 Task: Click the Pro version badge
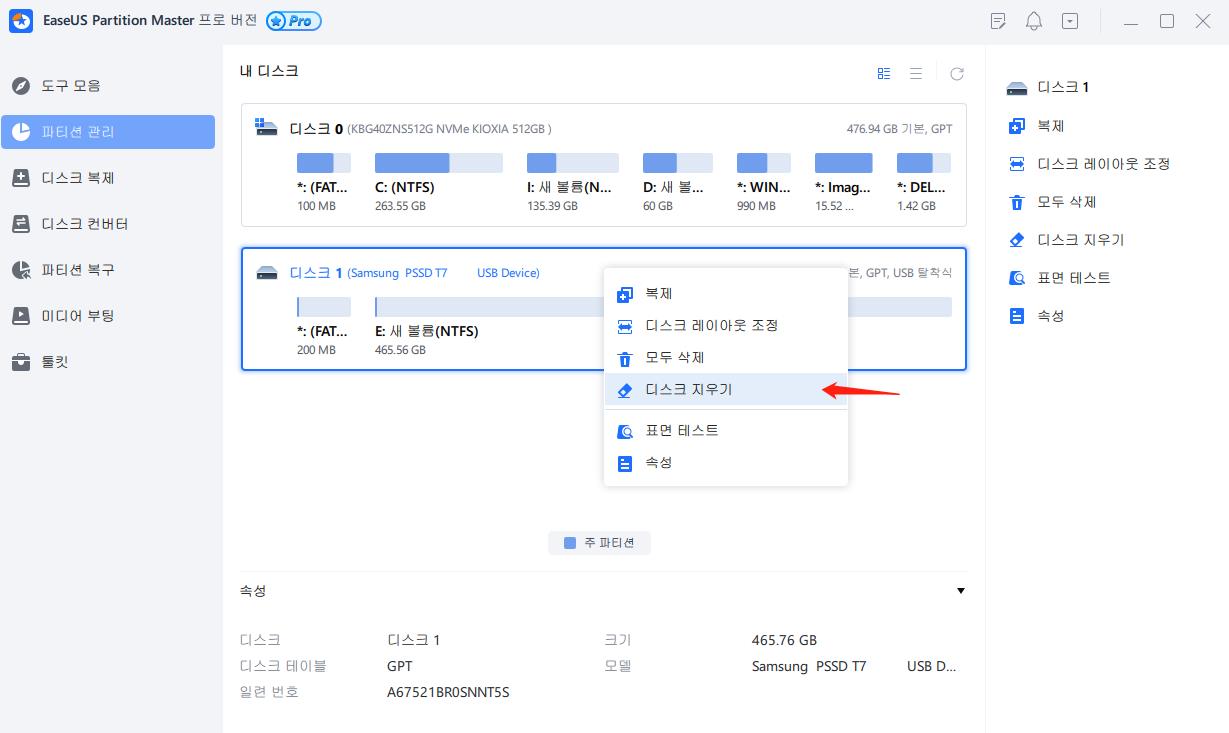tap(294, 21)
